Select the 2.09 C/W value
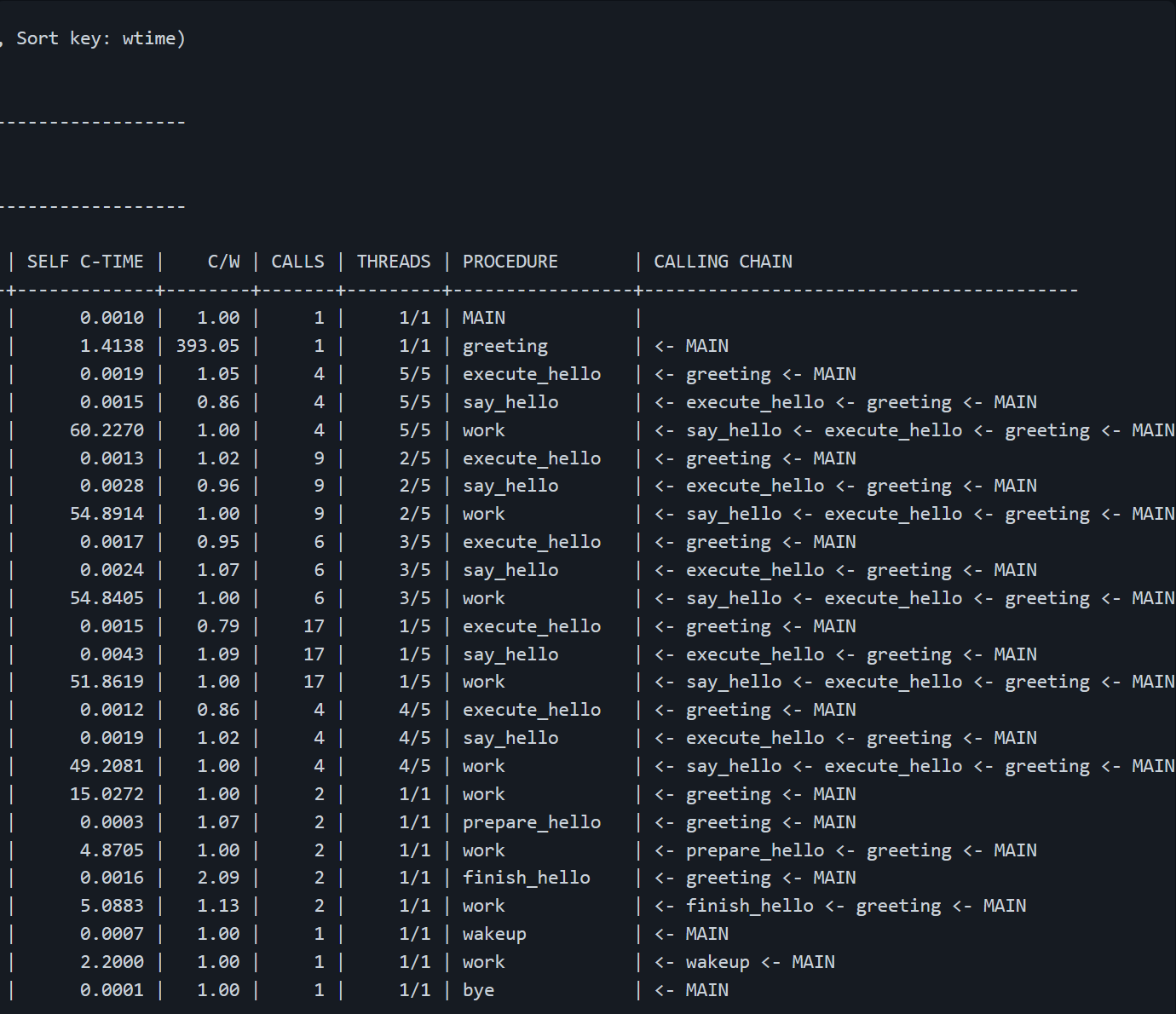Screen dimensions: 1176x1014 click(x=218, y=878)
